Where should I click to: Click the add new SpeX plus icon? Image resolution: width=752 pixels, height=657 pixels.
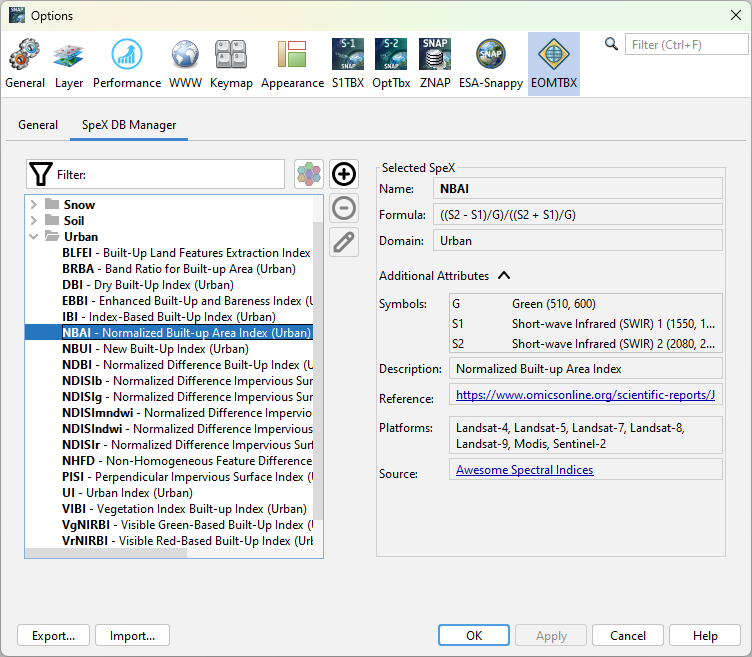343,174
